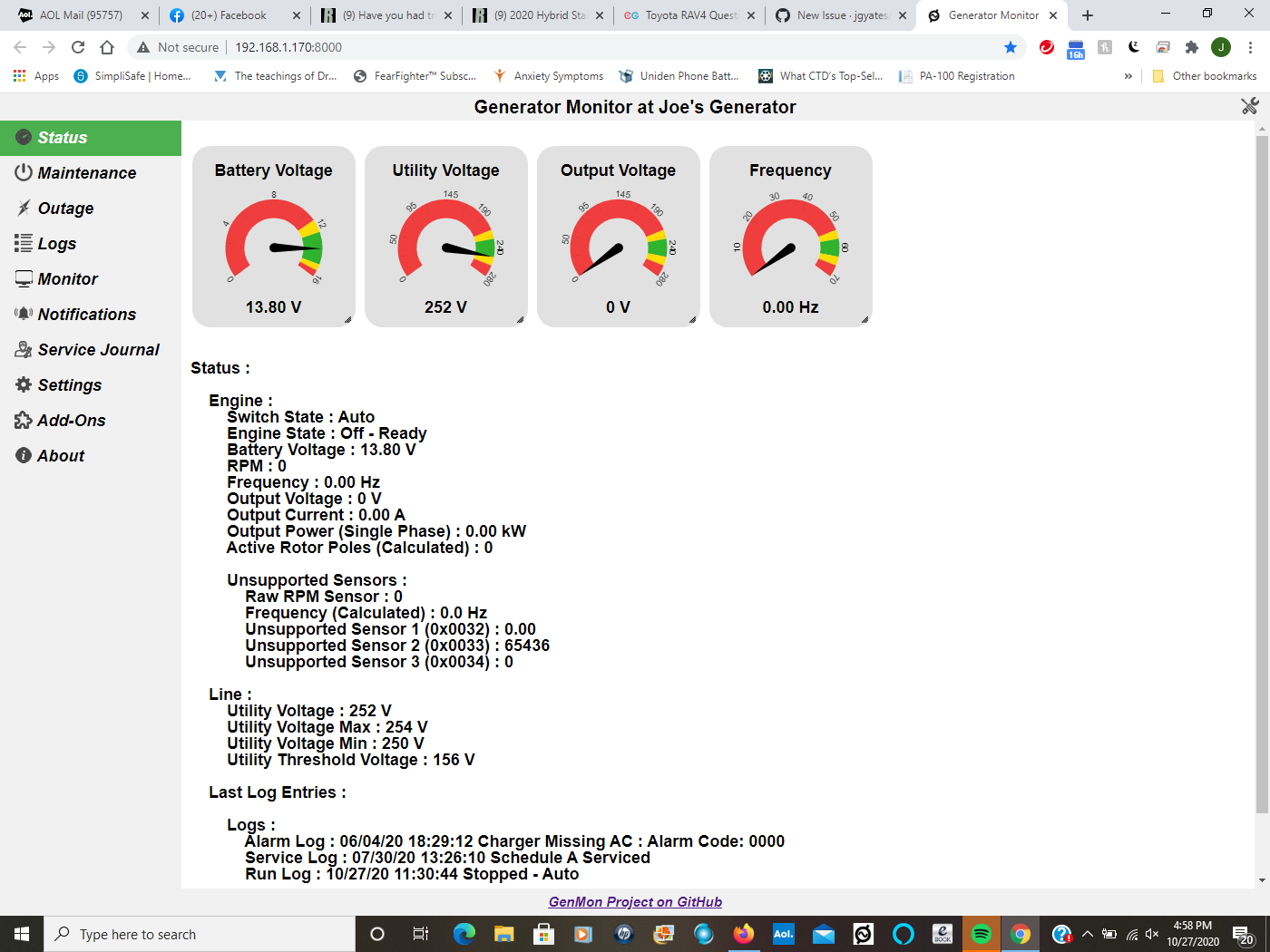Click the Frequency gauge
The width and height of the screenshot is (1270, 952).
(791, 237)
